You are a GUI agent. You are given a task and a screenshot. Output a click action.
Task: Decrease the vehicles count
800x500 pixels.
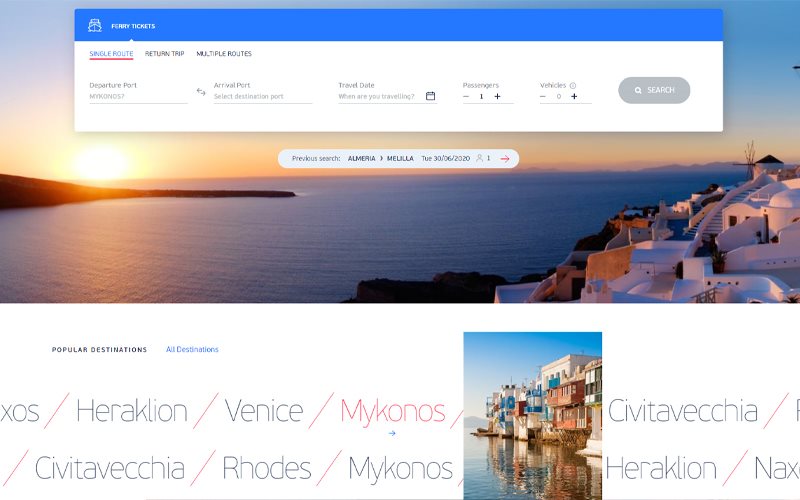pos(543,97)
